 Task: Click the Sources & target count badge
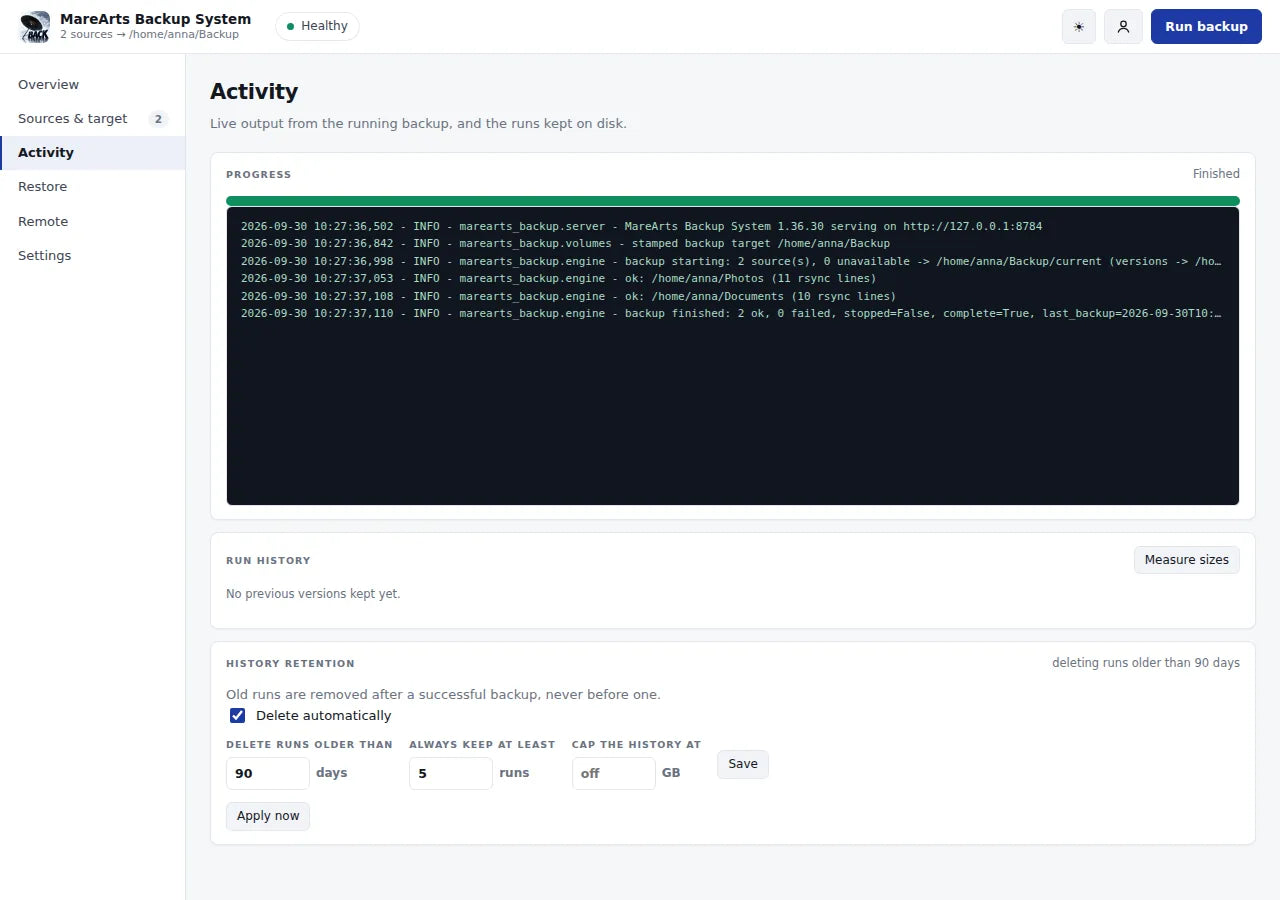pos(158,119)
